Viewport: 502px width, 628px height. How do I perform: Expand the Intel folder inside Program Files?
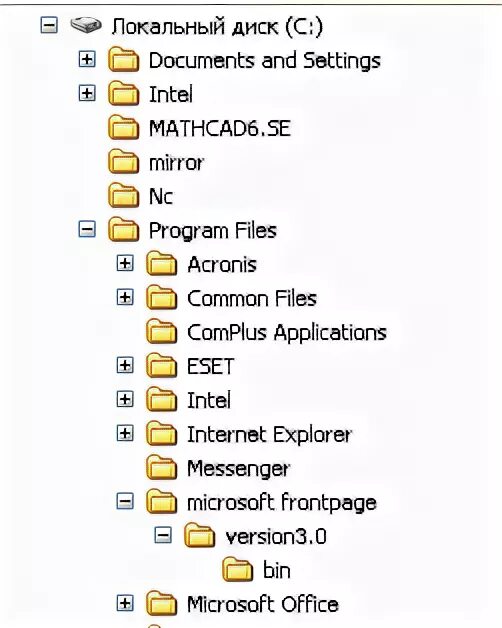pyautogui.click(x=125, y=399)
